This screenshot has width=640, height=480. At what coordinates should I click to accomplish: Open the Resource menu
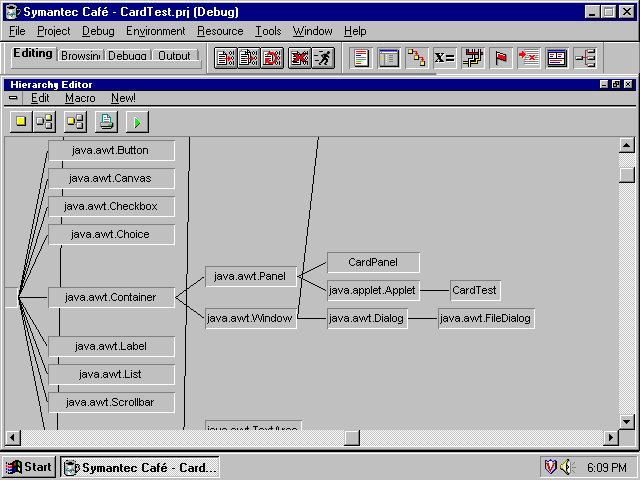(x=220, y=31)
